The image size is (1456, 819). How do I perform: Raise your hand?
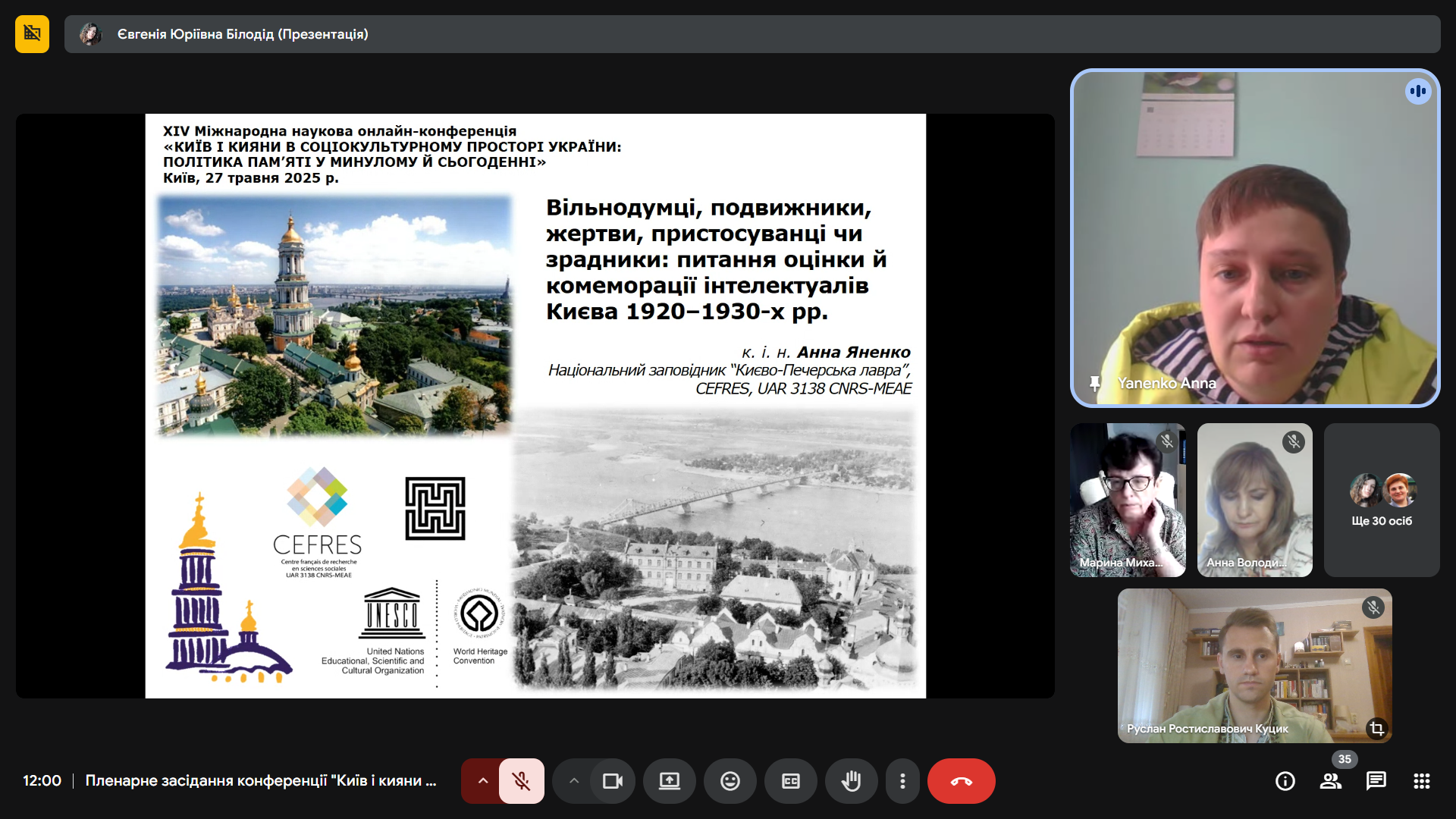tap(851, 781)
